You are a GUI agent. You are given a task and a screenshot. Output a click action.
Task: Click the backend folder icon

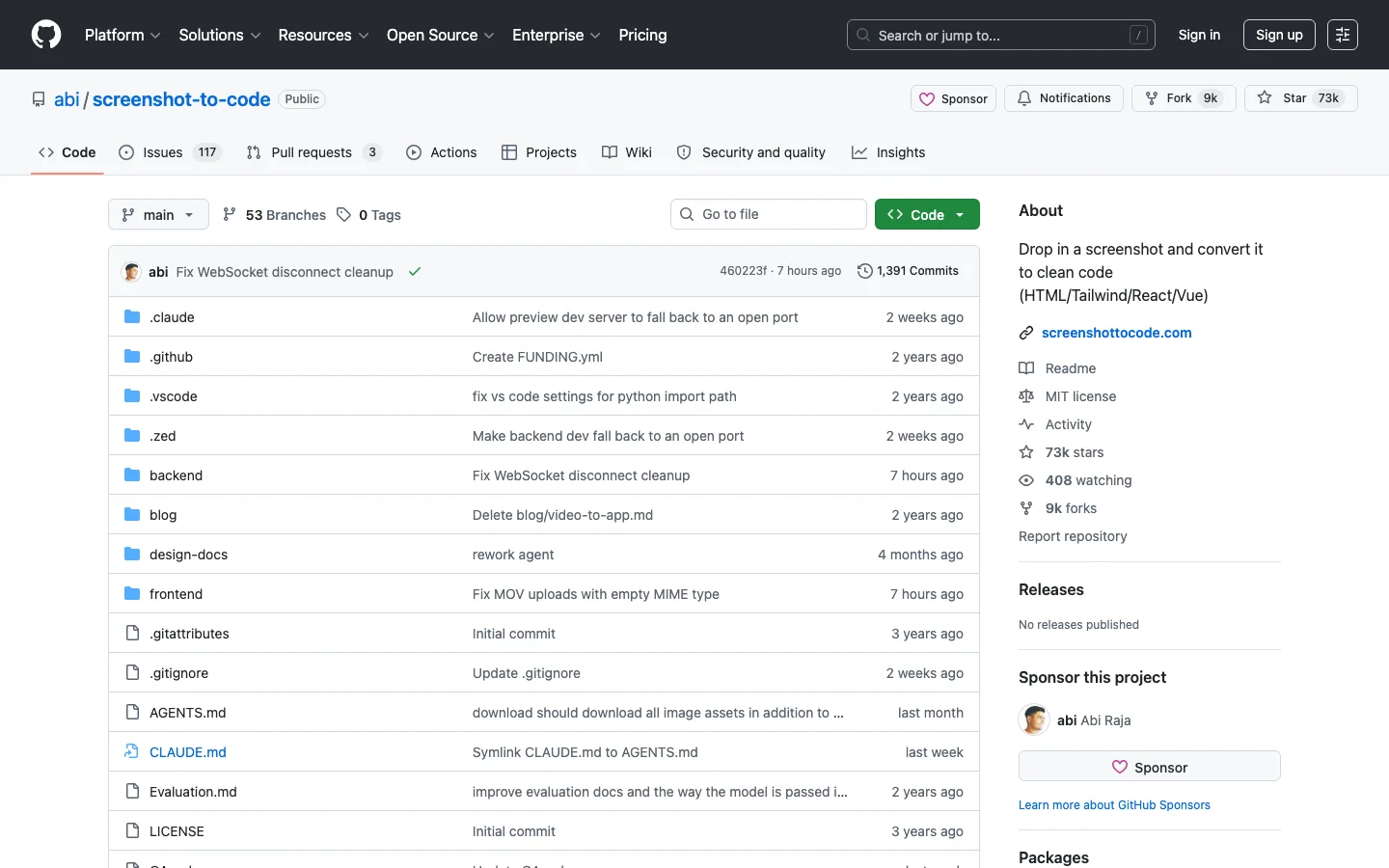click(132, 475)
